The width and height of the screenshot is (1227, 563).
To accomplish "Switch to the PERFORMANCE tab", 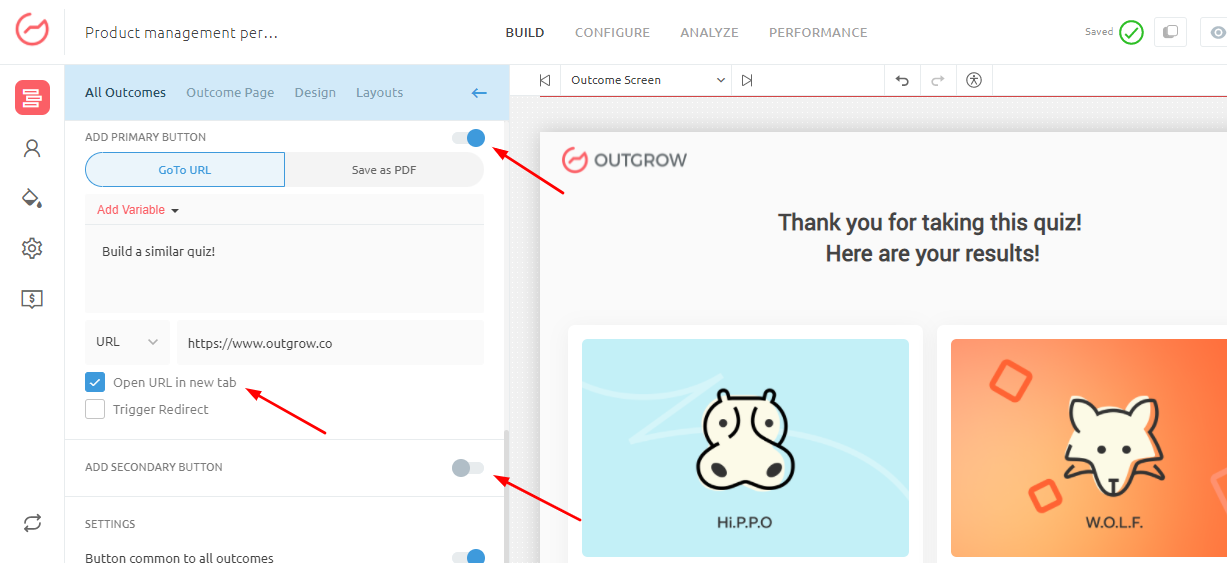I will click(x=818, y=32).
